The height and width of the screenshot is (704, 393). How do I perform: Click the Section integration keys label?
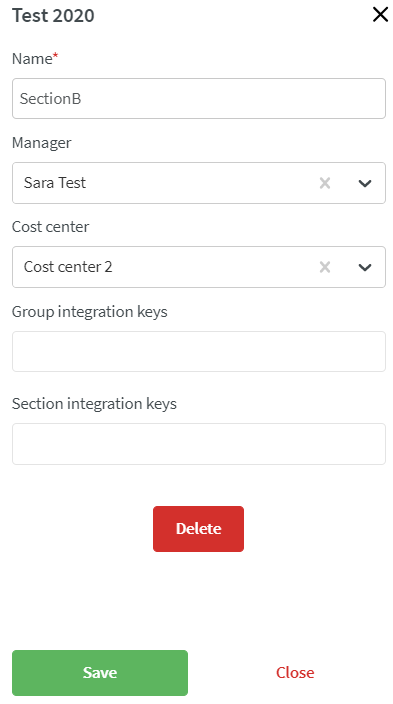[94, 404]
